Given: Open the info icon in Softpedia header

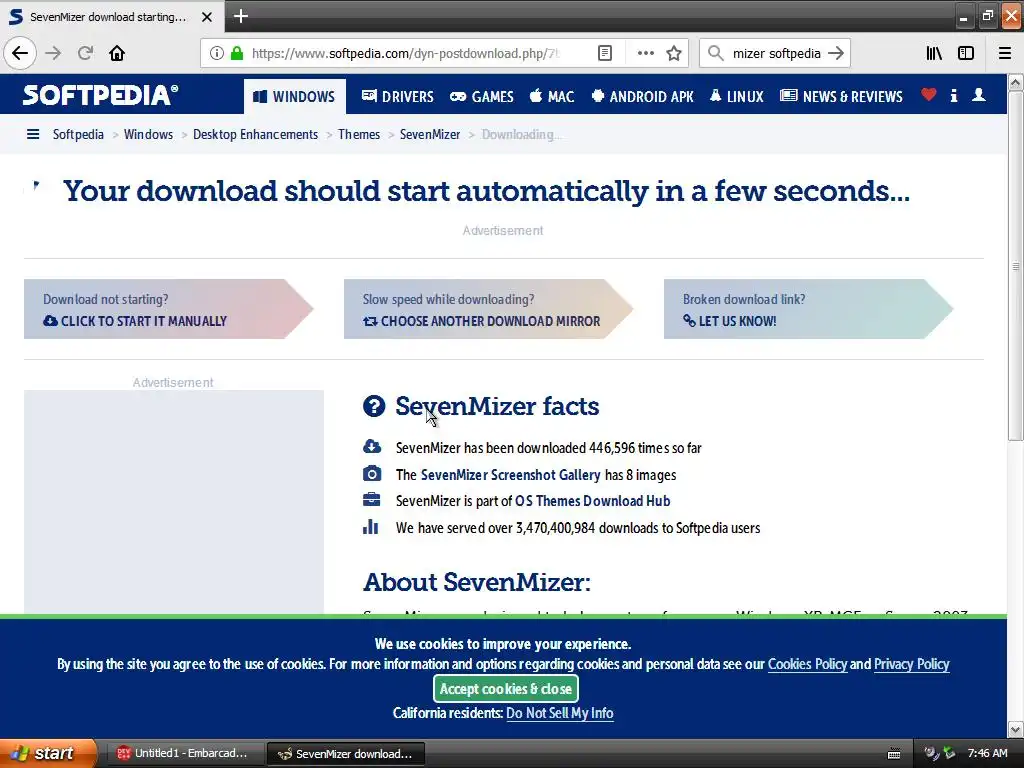Looking at the screenshot, I should [954, 95].
